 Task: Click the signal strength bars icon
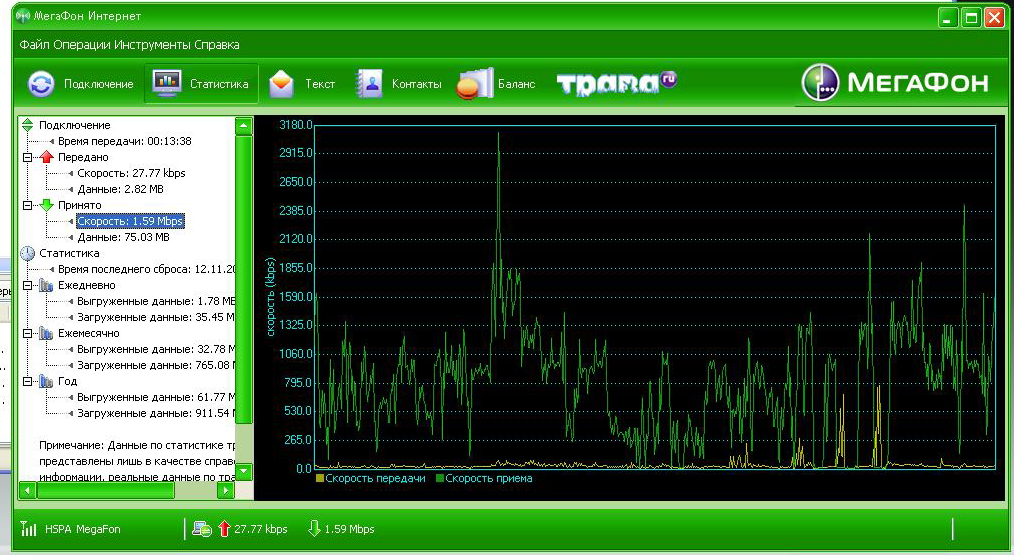[28, 528]
